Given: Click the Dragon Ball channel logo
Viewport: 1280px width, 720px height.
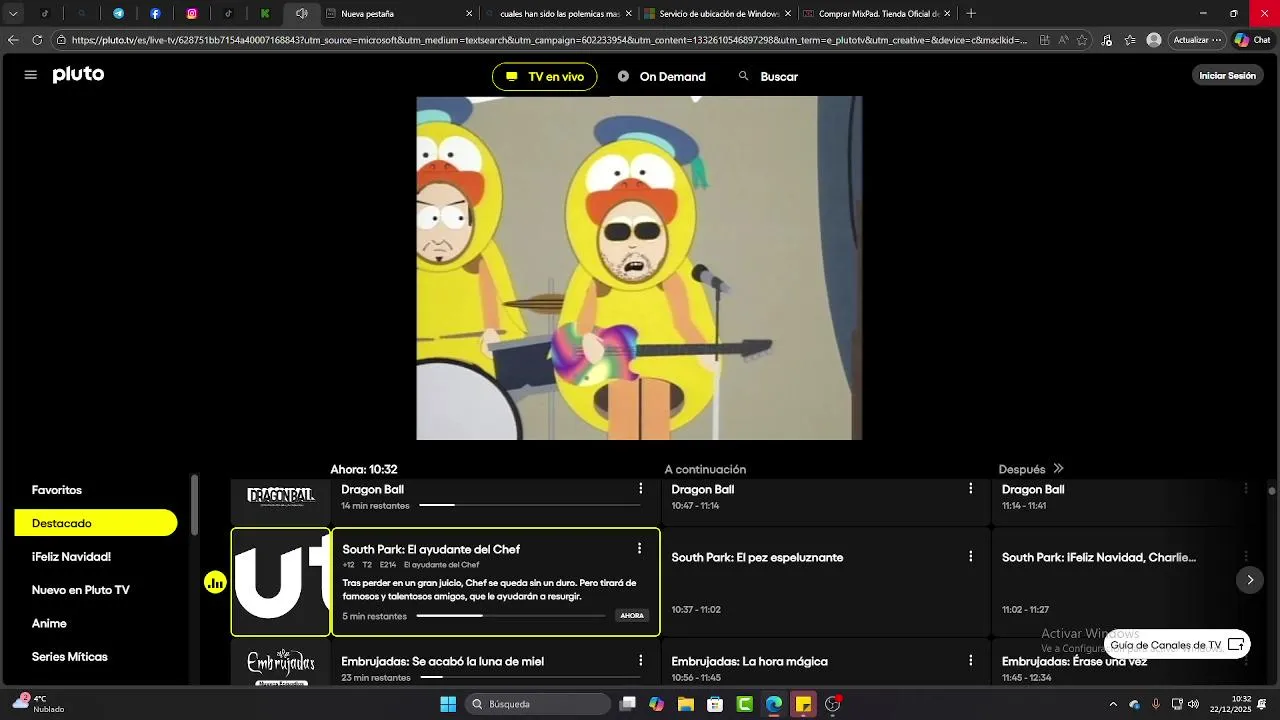Looking at the screenshot, I should click(x=281, y=496).
